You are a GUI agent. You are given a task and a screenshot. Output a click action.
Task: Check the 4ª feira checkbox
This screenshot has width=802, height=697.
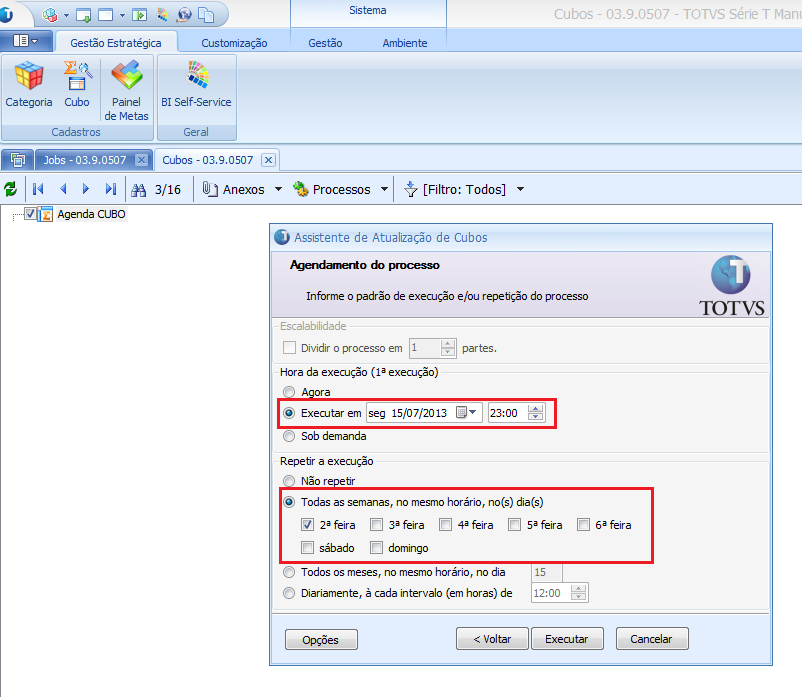pyautogui.click(x=445, y=525)
